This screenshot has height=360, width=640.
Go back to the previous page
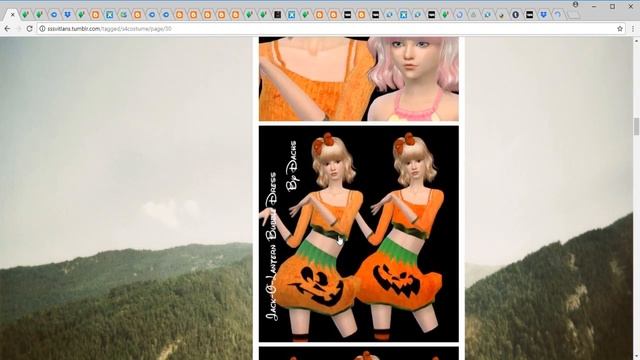pos(7,29)
